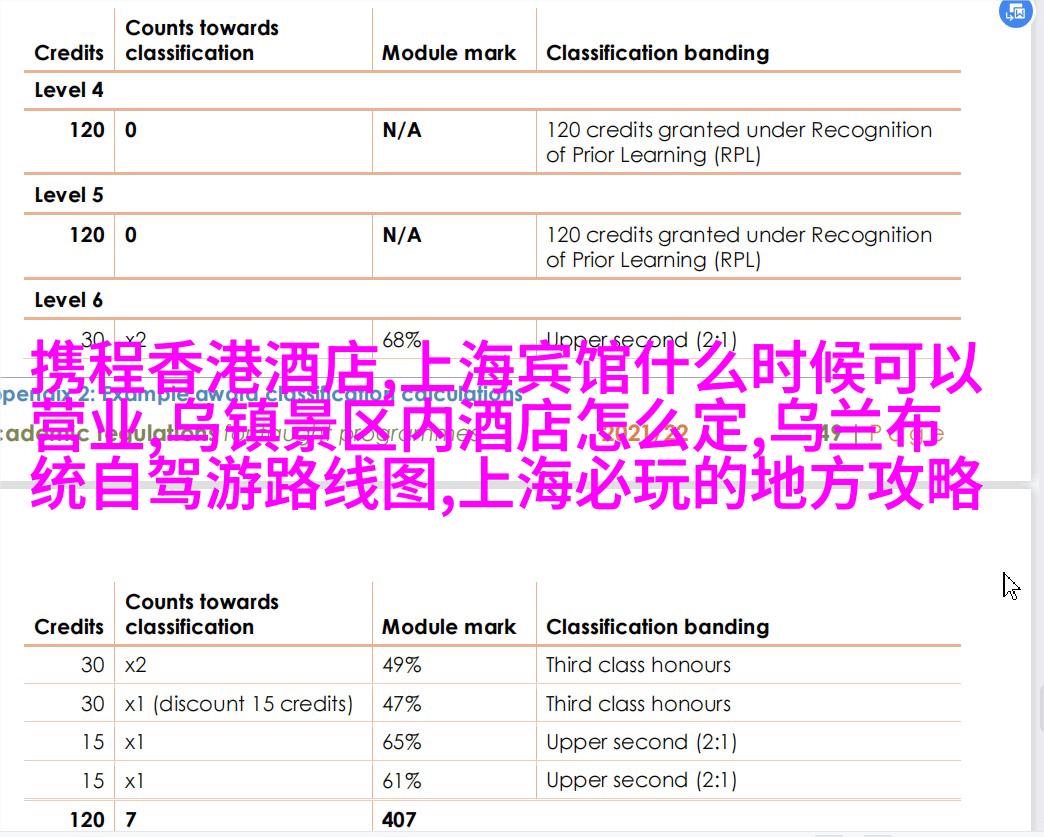Select the 49% module mark cell
This screenshot has width=1044, height=837.
click(402, 665)
